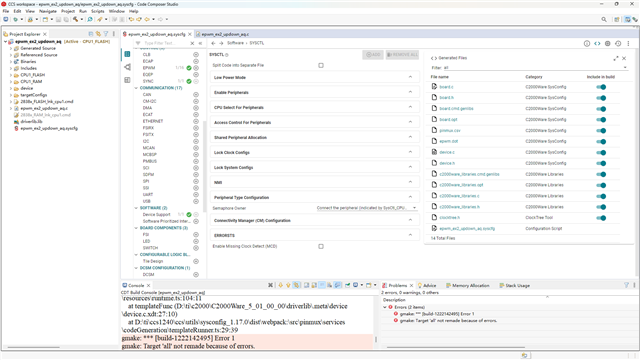The height and width of the screenshot is (360, 640).
Task: Click the Link with Editor icon in Project Explorer
Action: click(98, 34)
